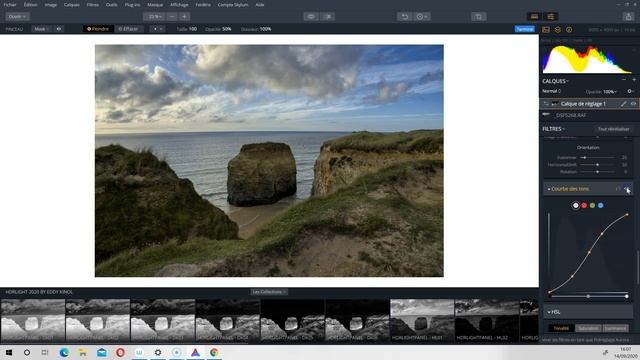
Task: Click the histogram display
Action: click(587, 59)
